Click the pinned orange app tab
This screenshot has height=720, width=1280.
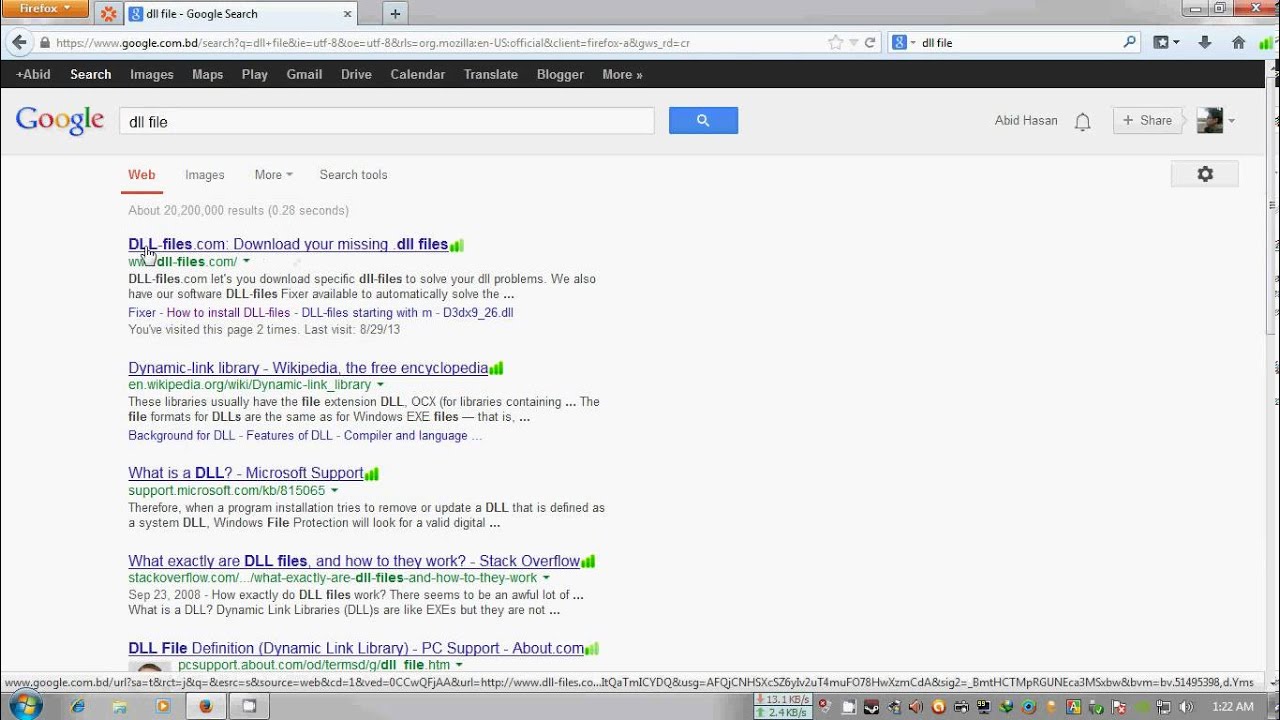coord(108,14)
